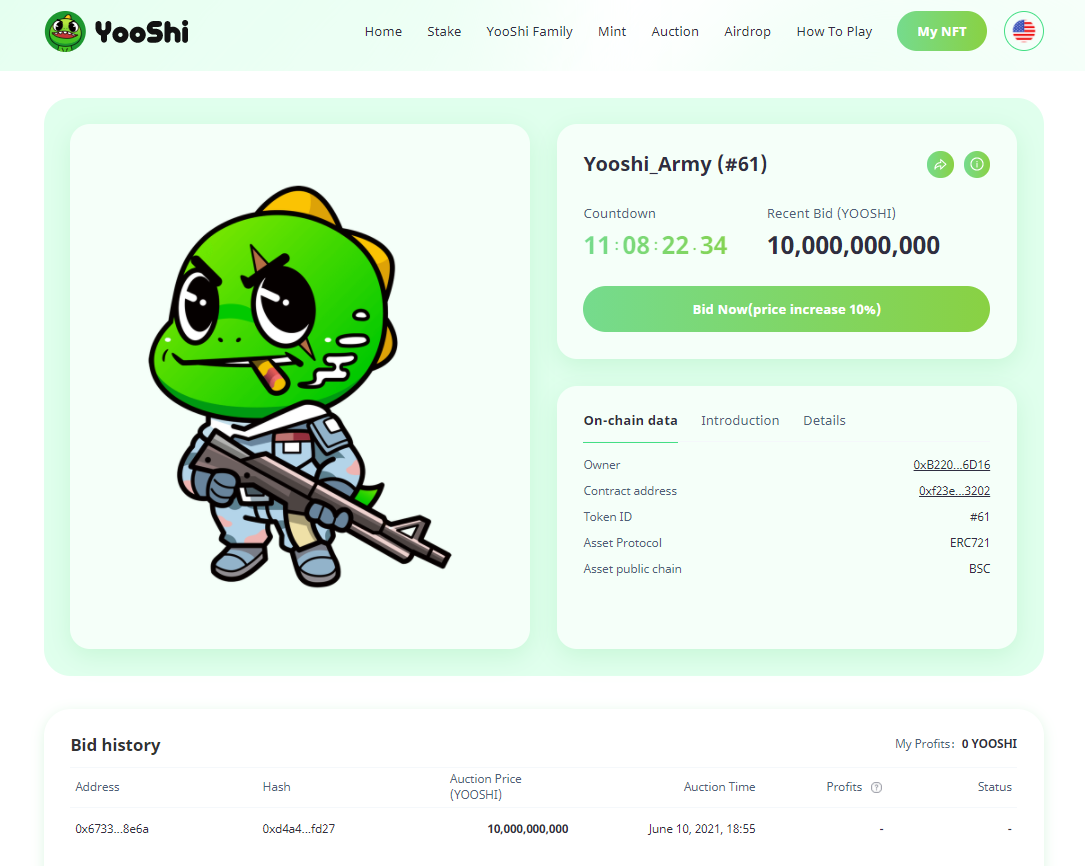1085x866 pixels.
Task: Open YooShi Family in navigation
Action: 529,32
